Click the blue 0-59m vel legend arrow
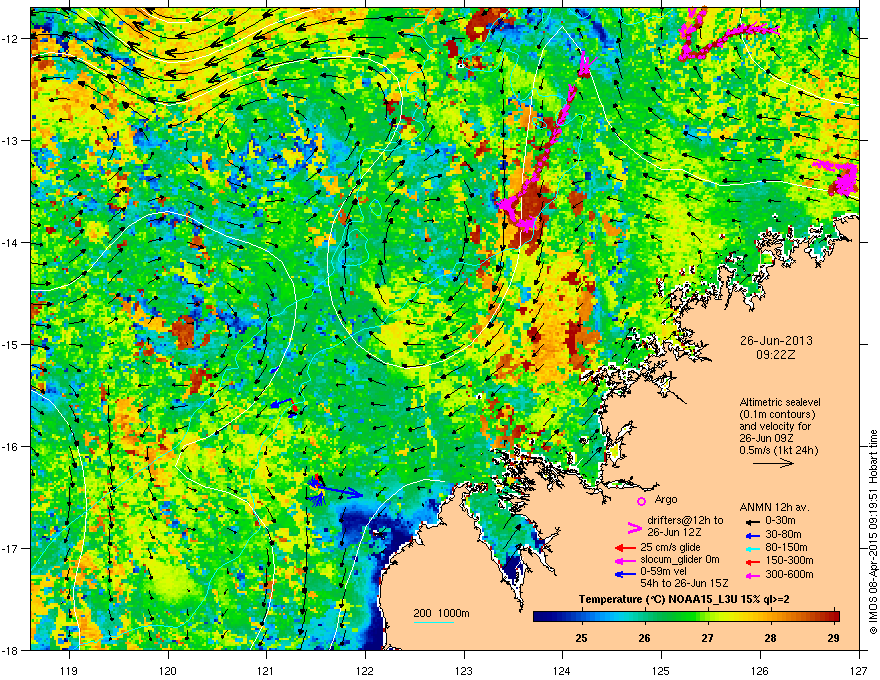The image size is (880, 680). [x=625, y=574]
